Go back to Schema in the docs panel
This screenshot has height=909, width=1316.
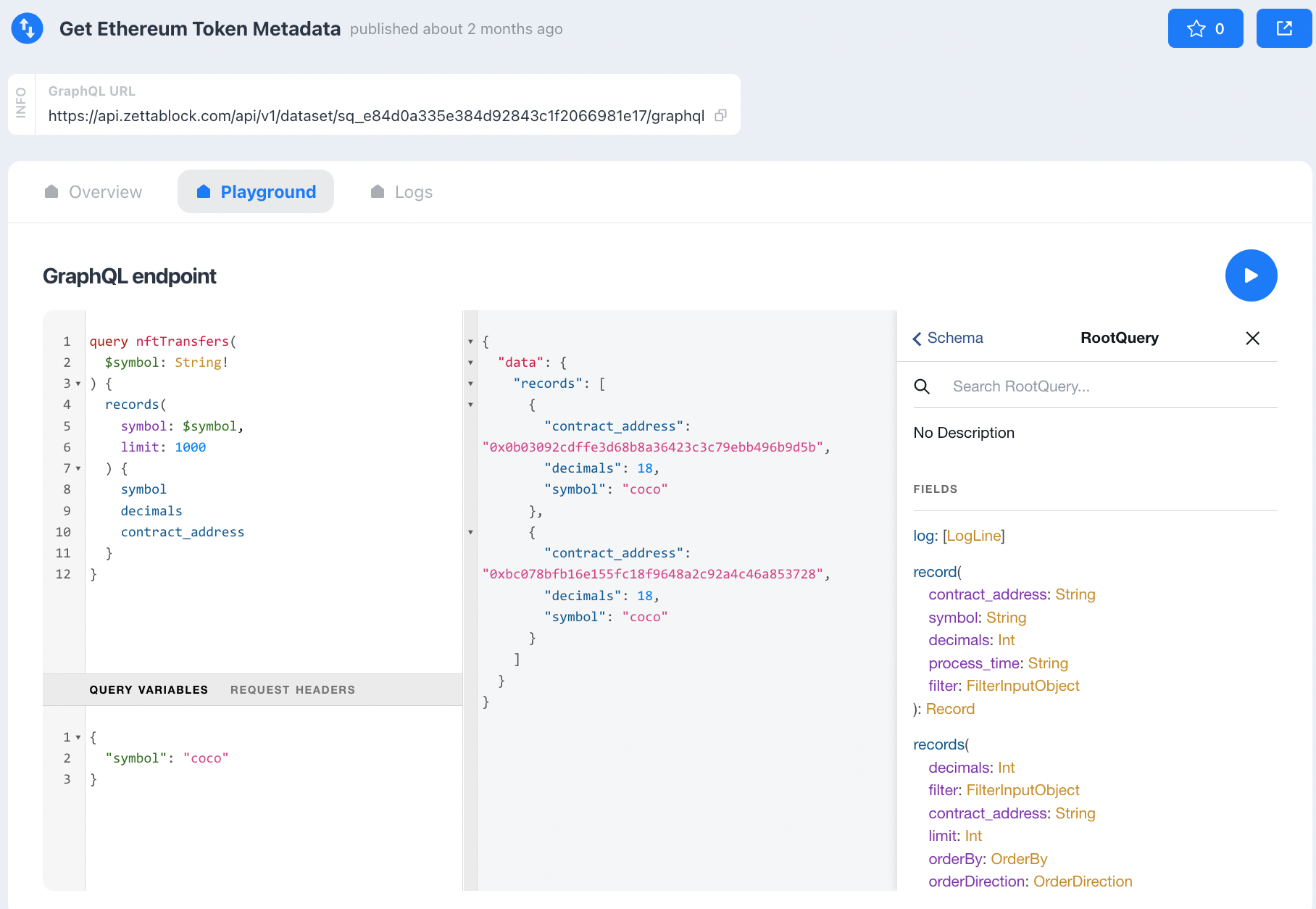[948, 339]
